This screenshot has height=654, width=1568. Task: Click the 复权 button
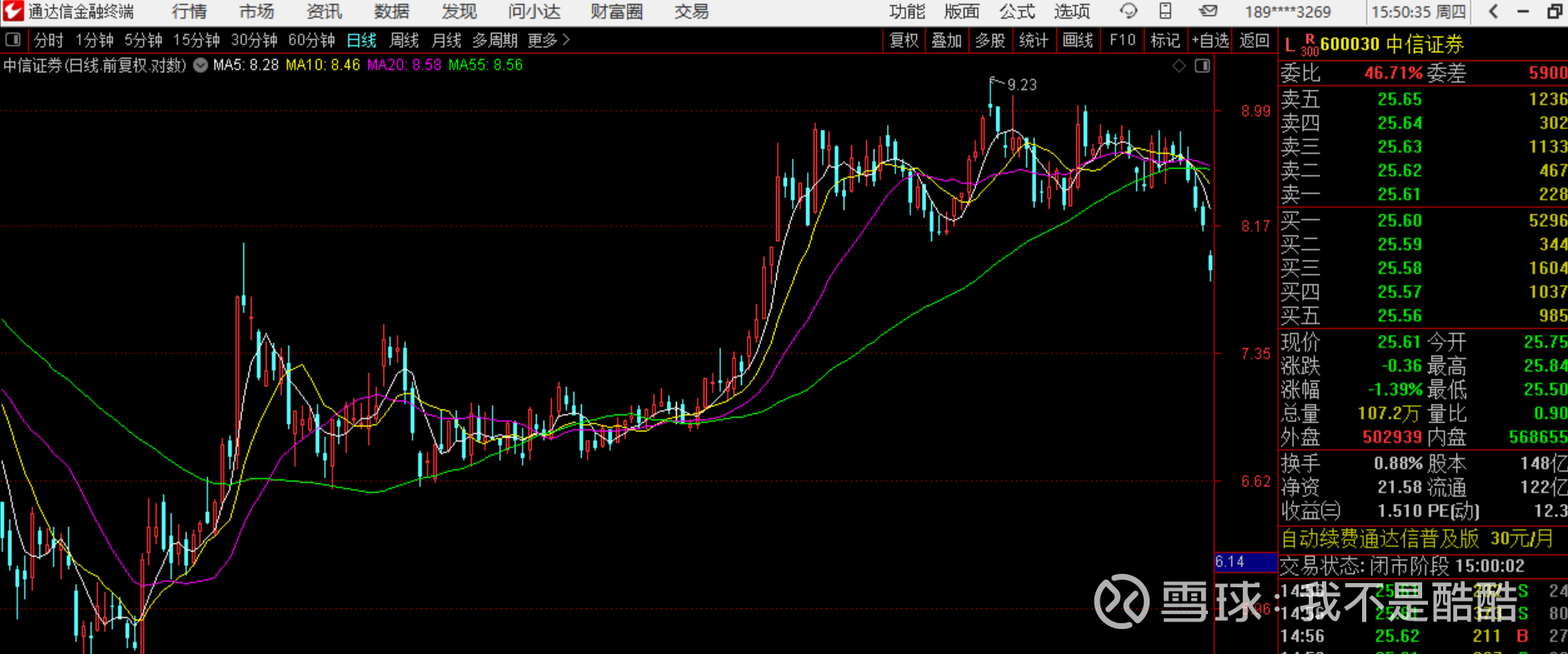pos(904,40)
